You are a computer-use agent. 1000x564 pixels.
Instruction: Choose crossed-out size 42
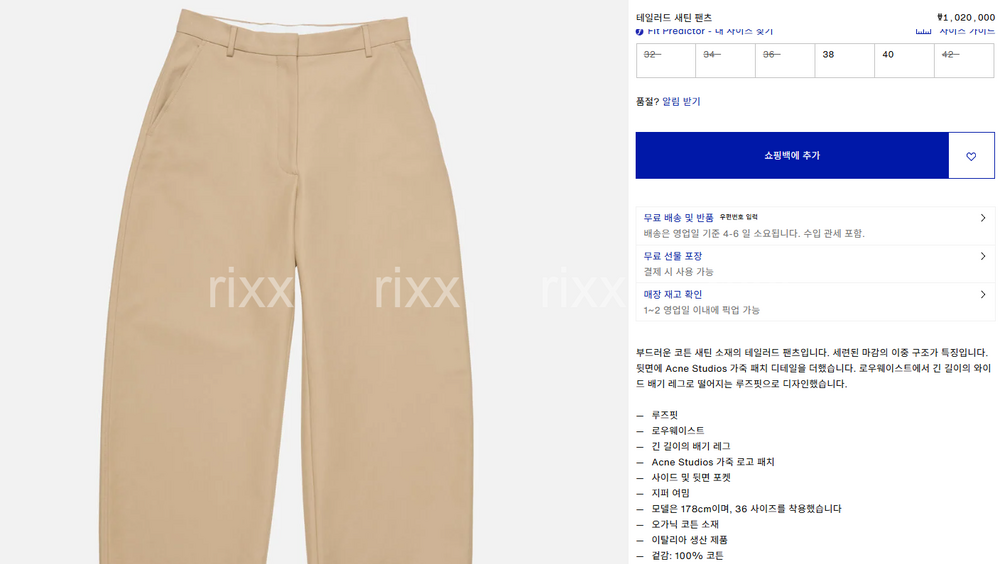pos(964,61)
